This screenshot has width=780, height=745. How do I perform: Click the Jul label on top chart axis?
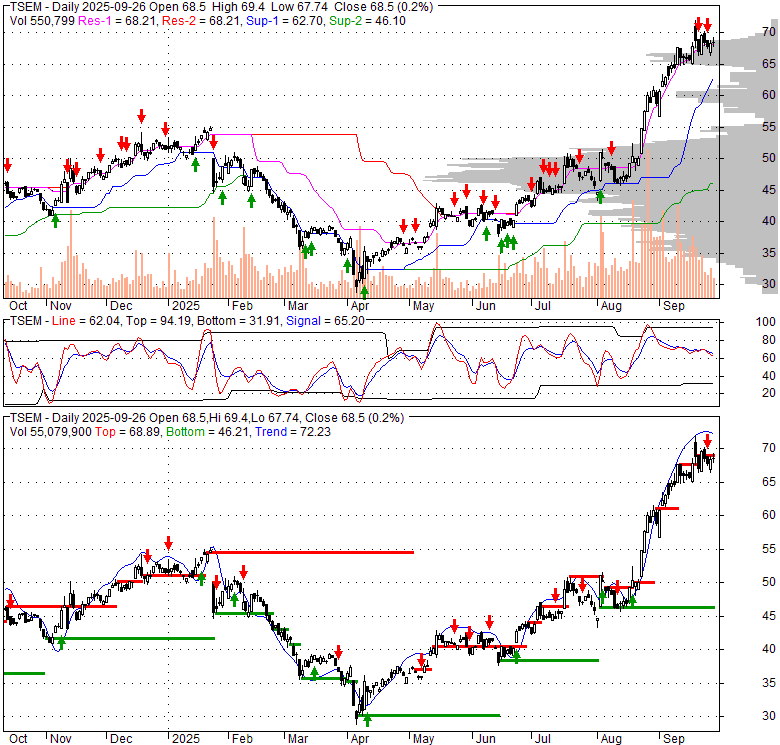[x=542, y=306]
